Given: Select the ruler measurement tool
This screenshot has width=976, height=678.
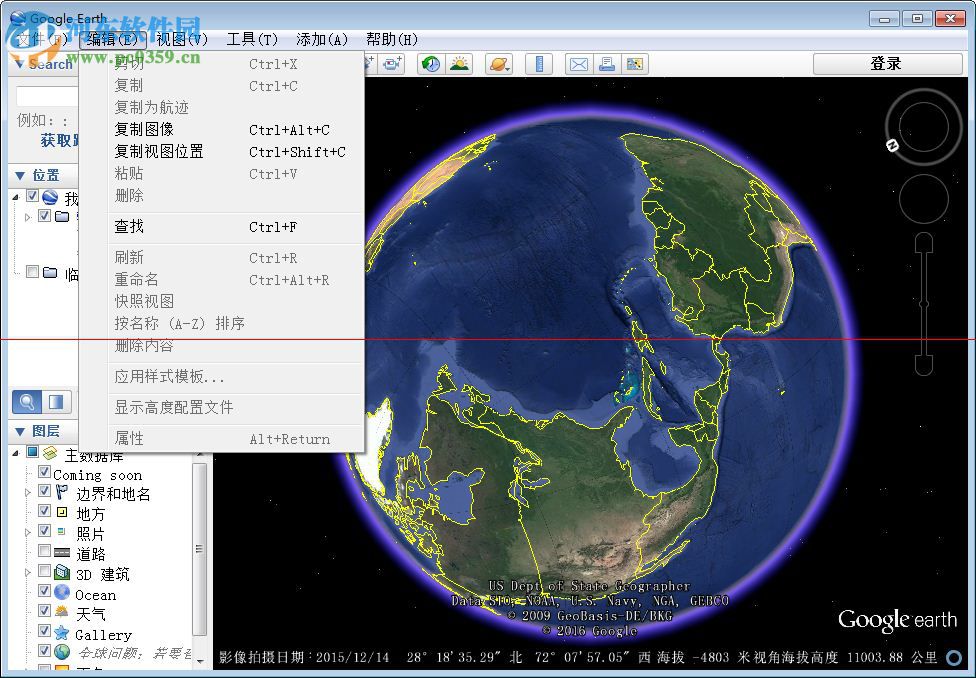Looking at the screenshot, I should [x=538, y=64].
